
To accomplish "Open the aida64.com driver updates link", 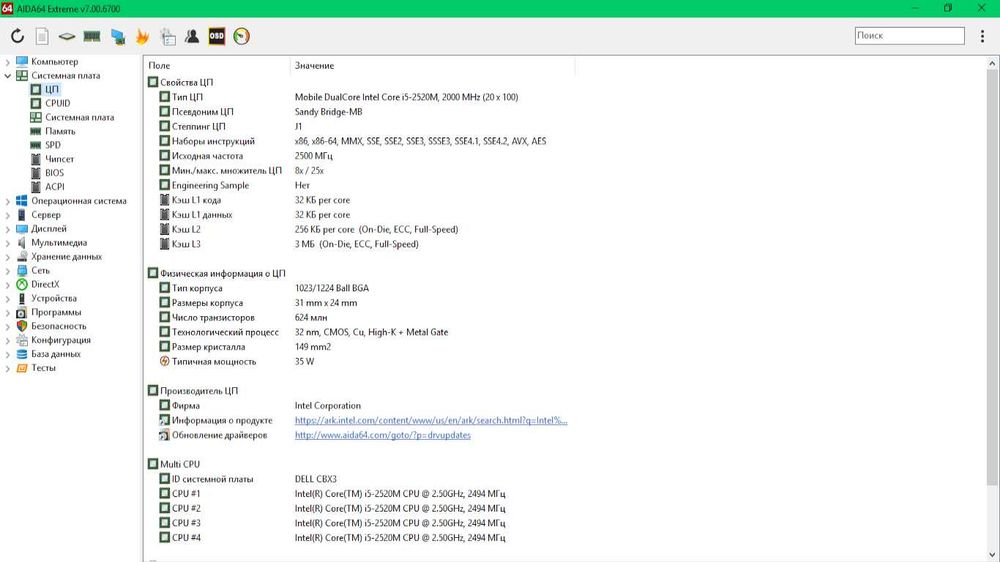I will [383, 435].
